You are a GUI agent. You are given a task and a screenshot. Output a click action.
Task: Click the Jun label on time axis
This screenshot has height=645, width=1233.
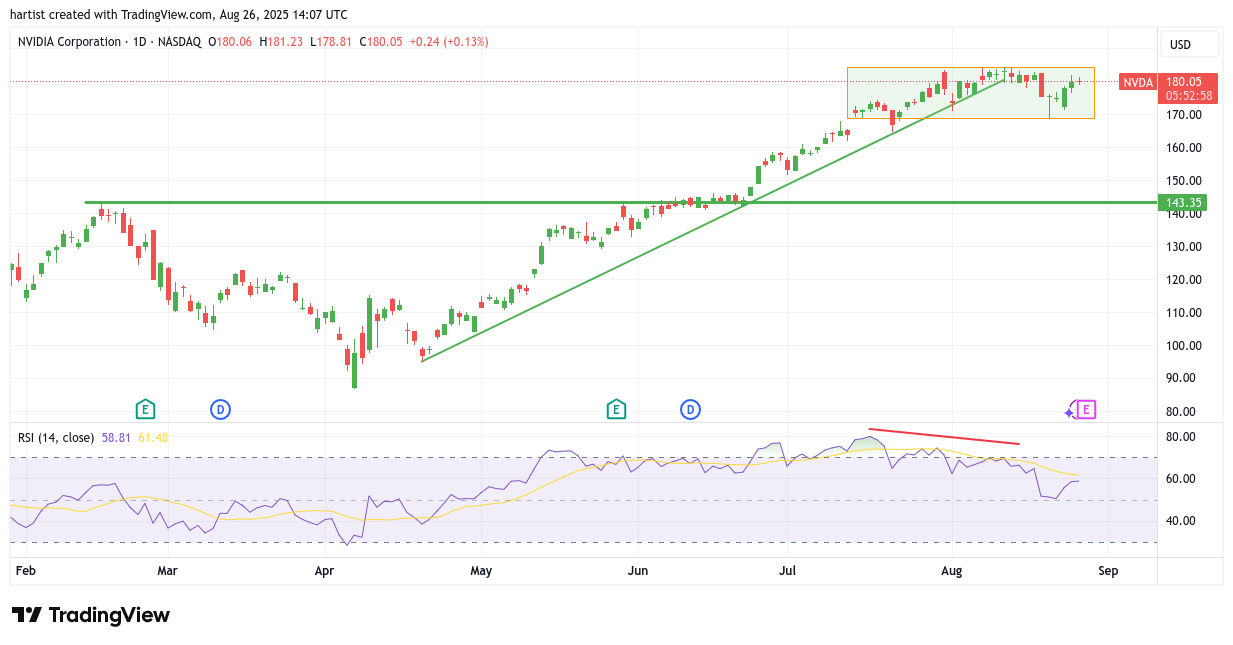638,572
